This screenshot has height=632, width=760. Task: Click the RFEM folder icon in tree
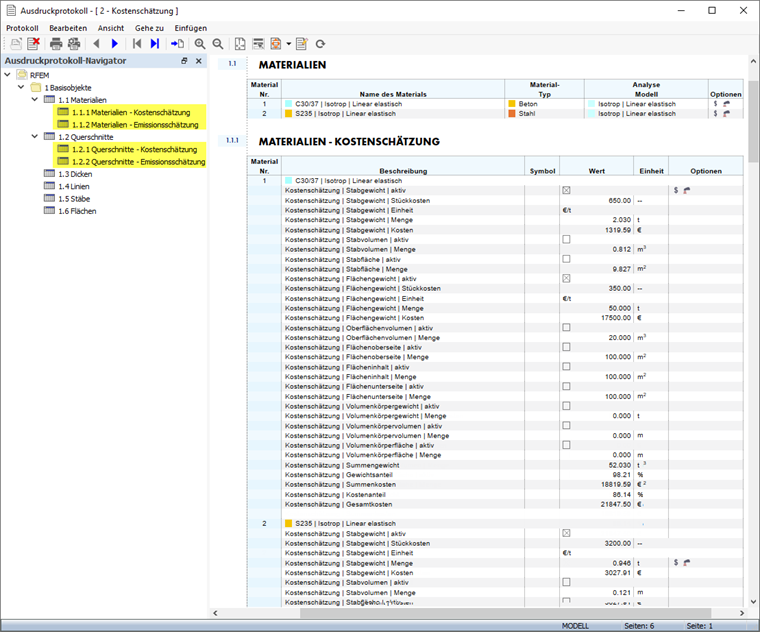pos(22,75)
